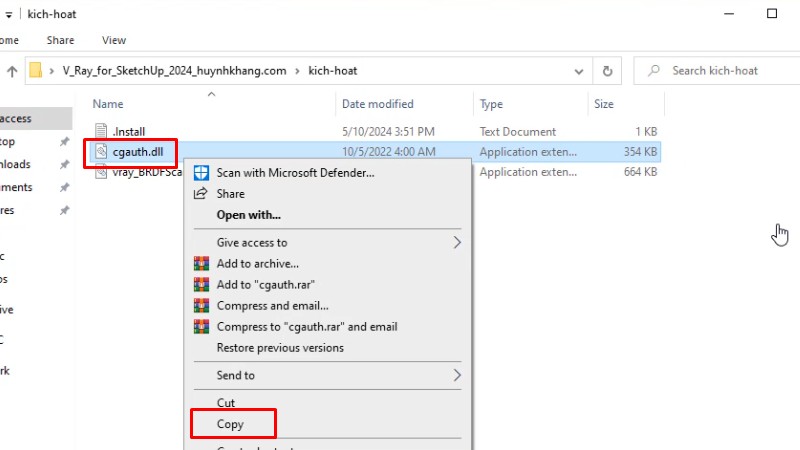The image size is (800, 450).
Task: Click WinRAR icon beside Add to archive
Action: (201, 263)
